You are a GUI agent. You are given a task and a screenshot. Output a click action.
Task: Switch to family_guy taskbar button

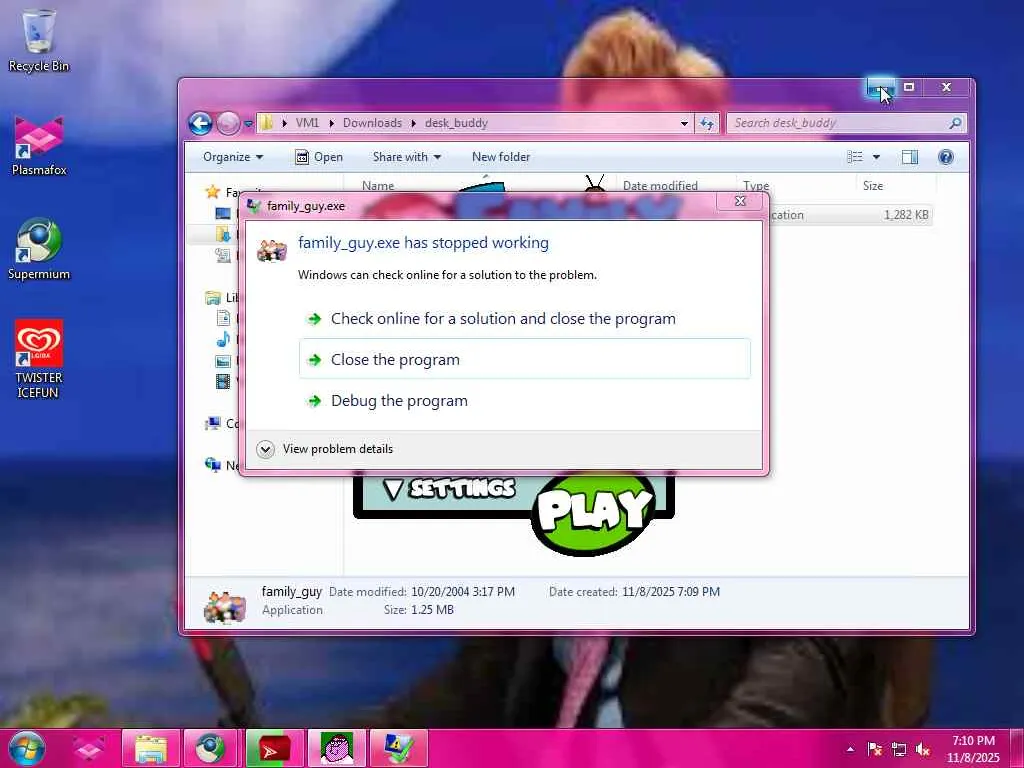pos(336,748)
